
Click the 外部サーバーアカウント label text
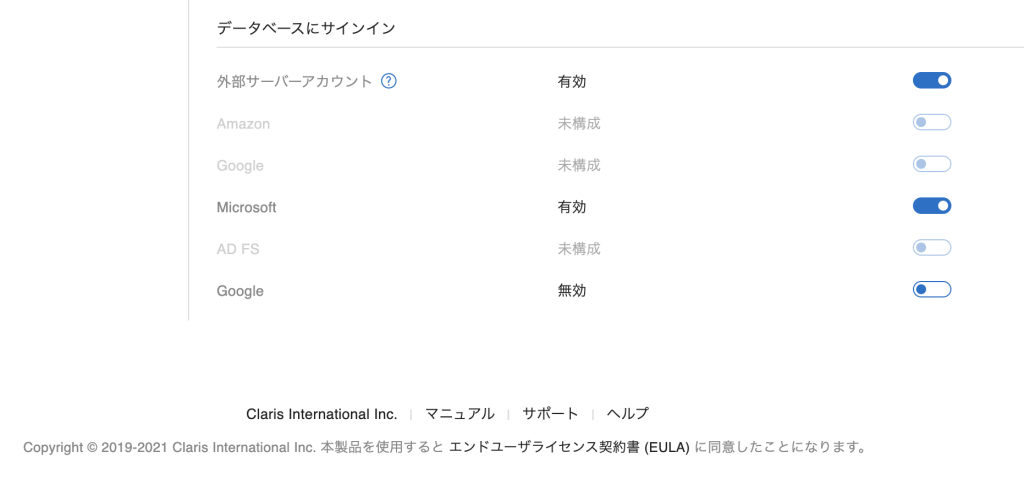[x=295, y=82]
